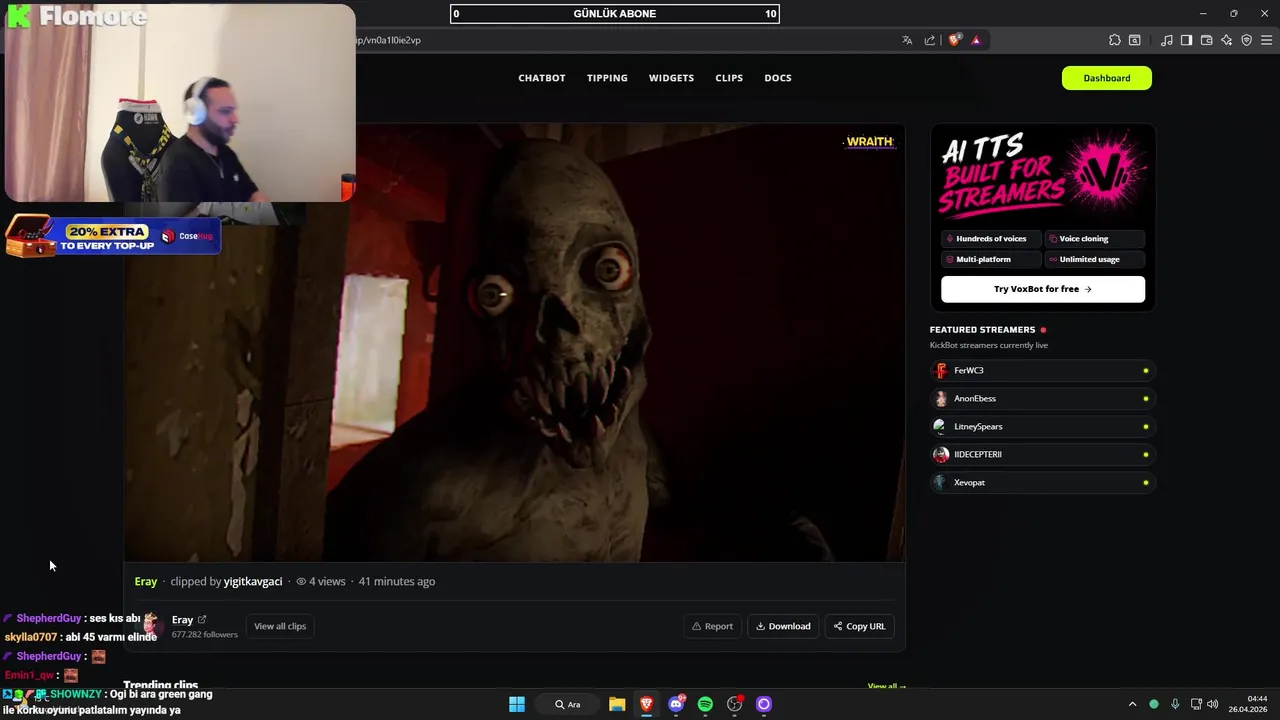The width and height of the screenshot is (1280, 720).
Task: Click the yigitkavgaci clipper name
Action: (x=253, y=581)
